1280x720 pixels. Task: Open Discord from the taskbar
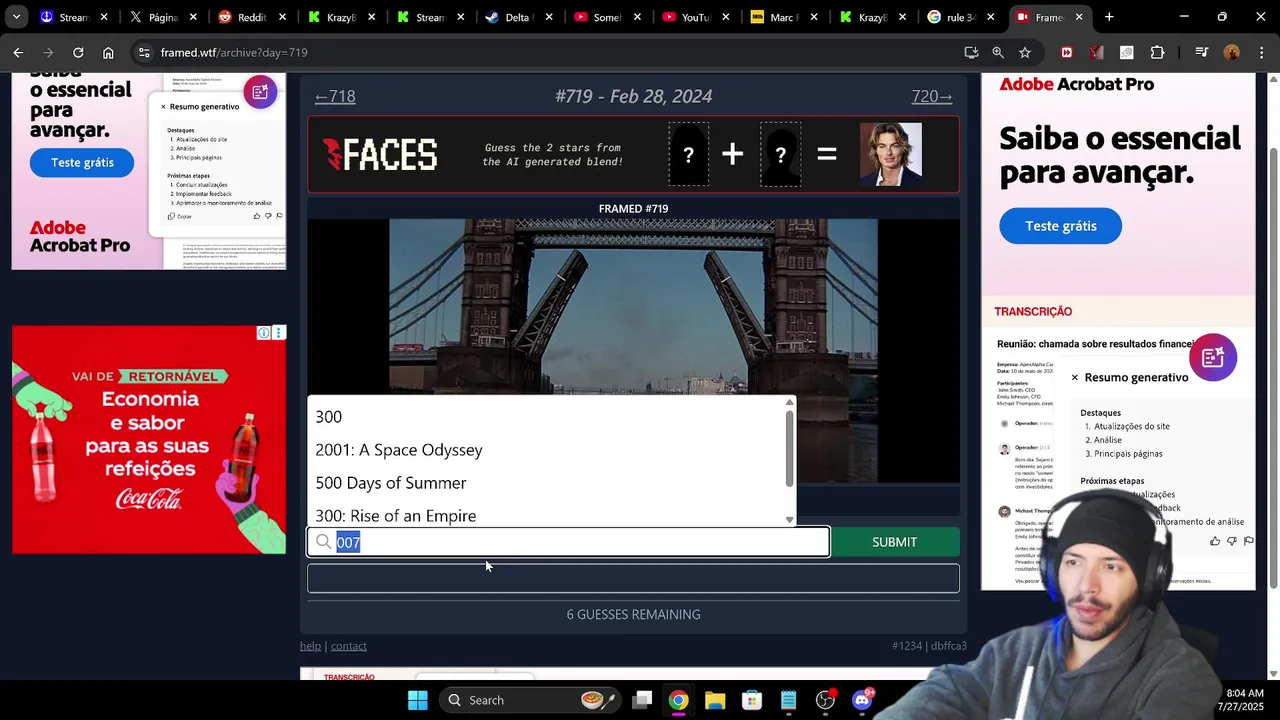(862, 700)
